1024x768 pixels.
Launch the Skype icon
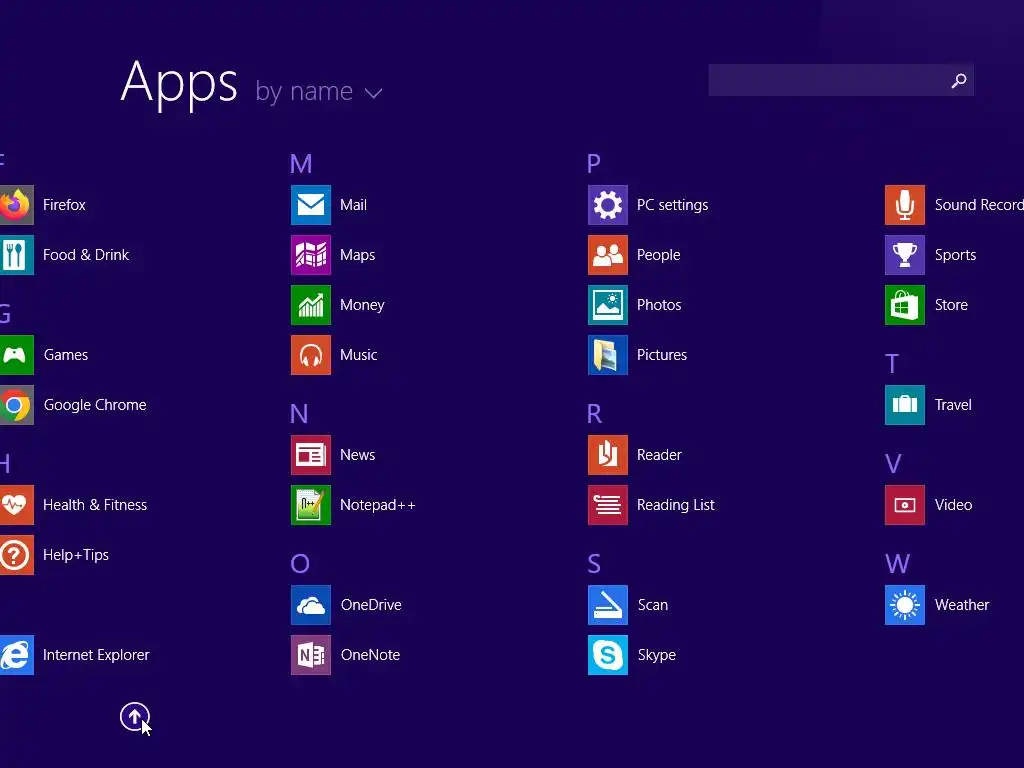click(608, 655)
